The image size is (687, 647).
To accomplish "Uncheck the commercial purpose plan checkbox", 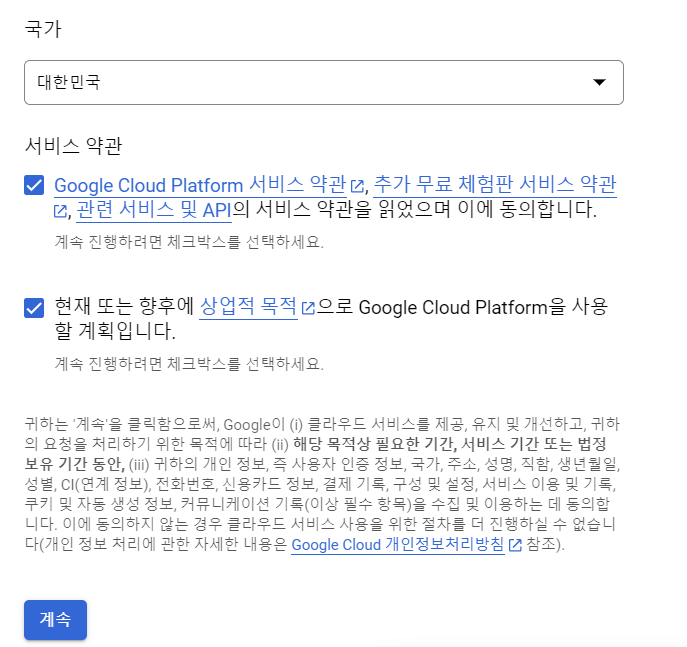I will [34, 308].
